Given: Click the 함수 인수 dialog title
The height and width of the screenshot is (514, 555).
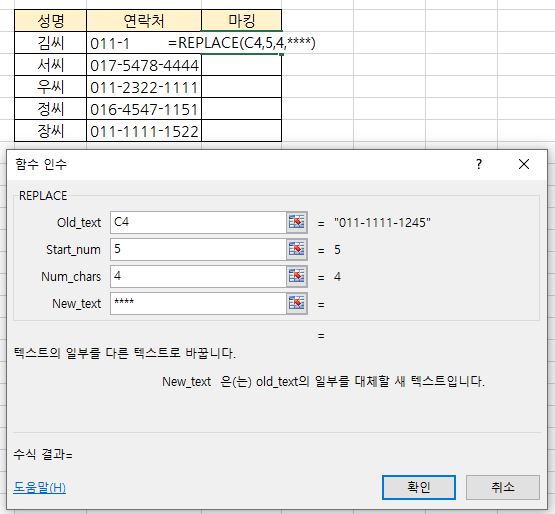Looking at the screenshot, I should 41,164.
